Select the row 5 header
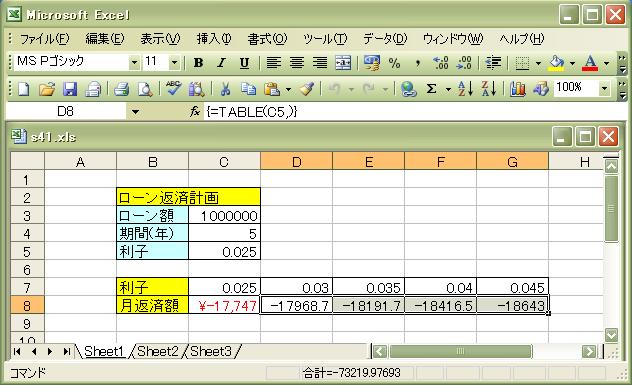This screenshot has width=632, height=385. 27,252
